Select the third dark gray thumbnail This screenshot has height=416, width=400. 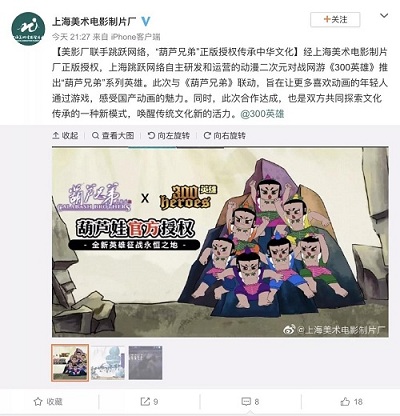(146, 363)
